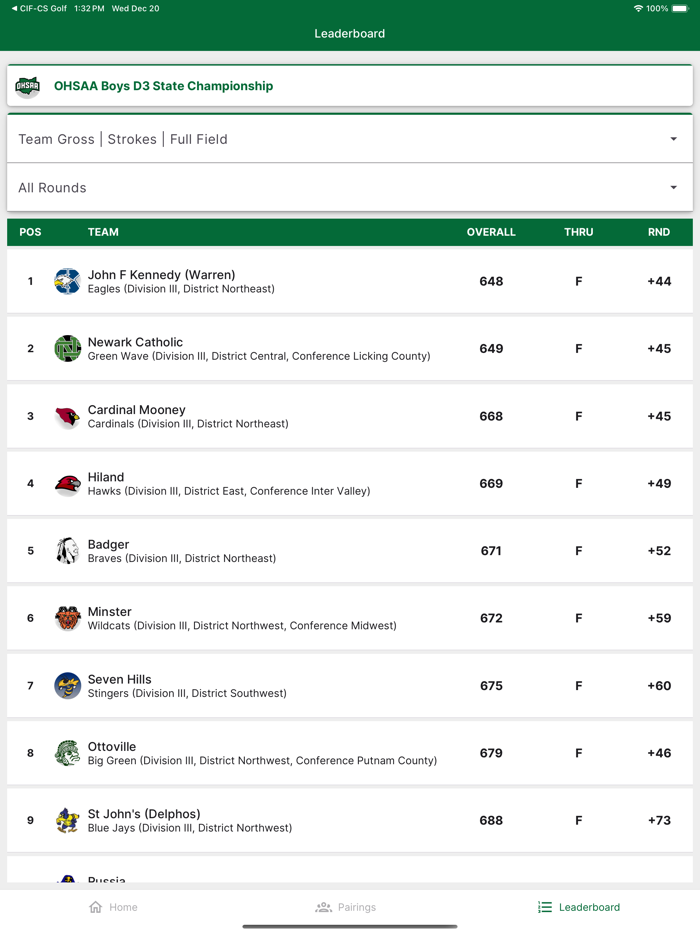The width and height of the screenshot is (700, 934).
Task: Tap the OHSAA logo badge
Action: click(x=27, y=86)
